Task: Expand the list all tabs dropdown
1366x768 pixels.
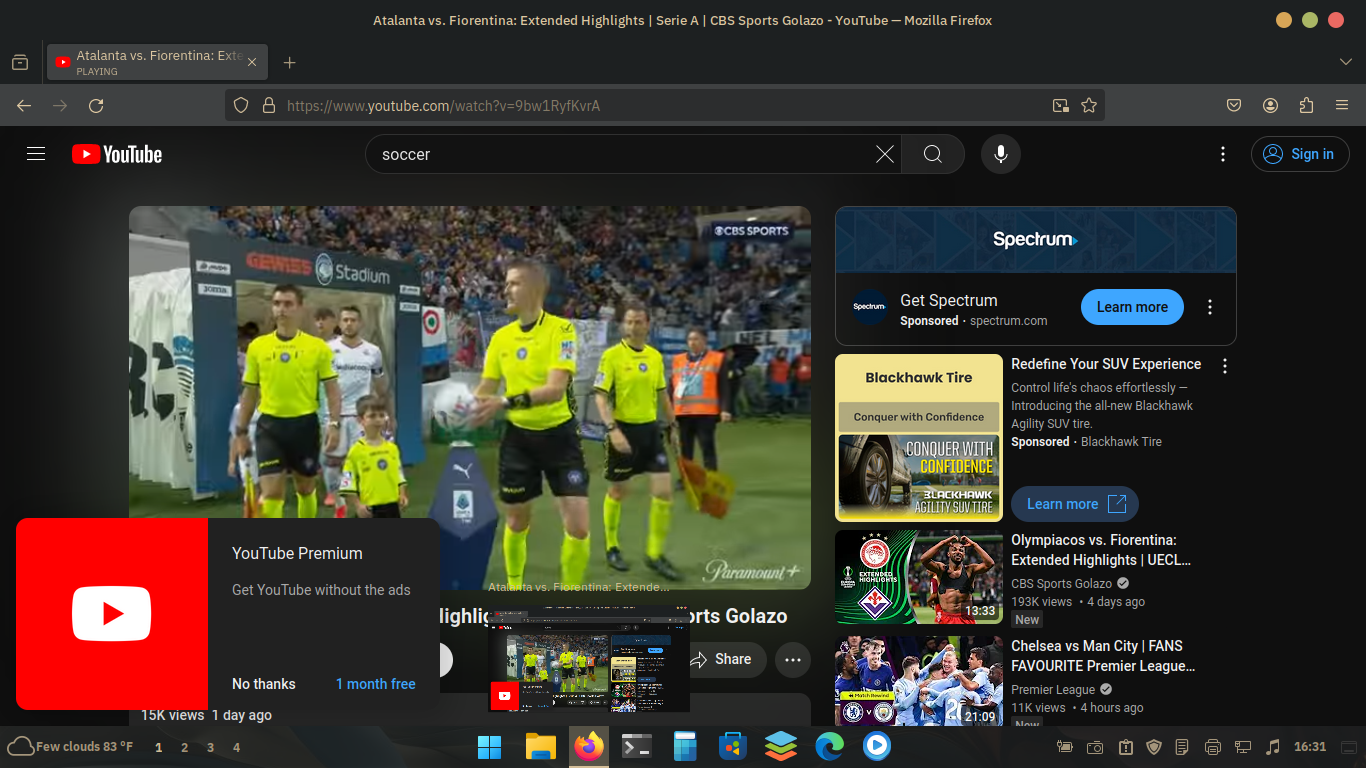Action: (x=1345, y=62)
